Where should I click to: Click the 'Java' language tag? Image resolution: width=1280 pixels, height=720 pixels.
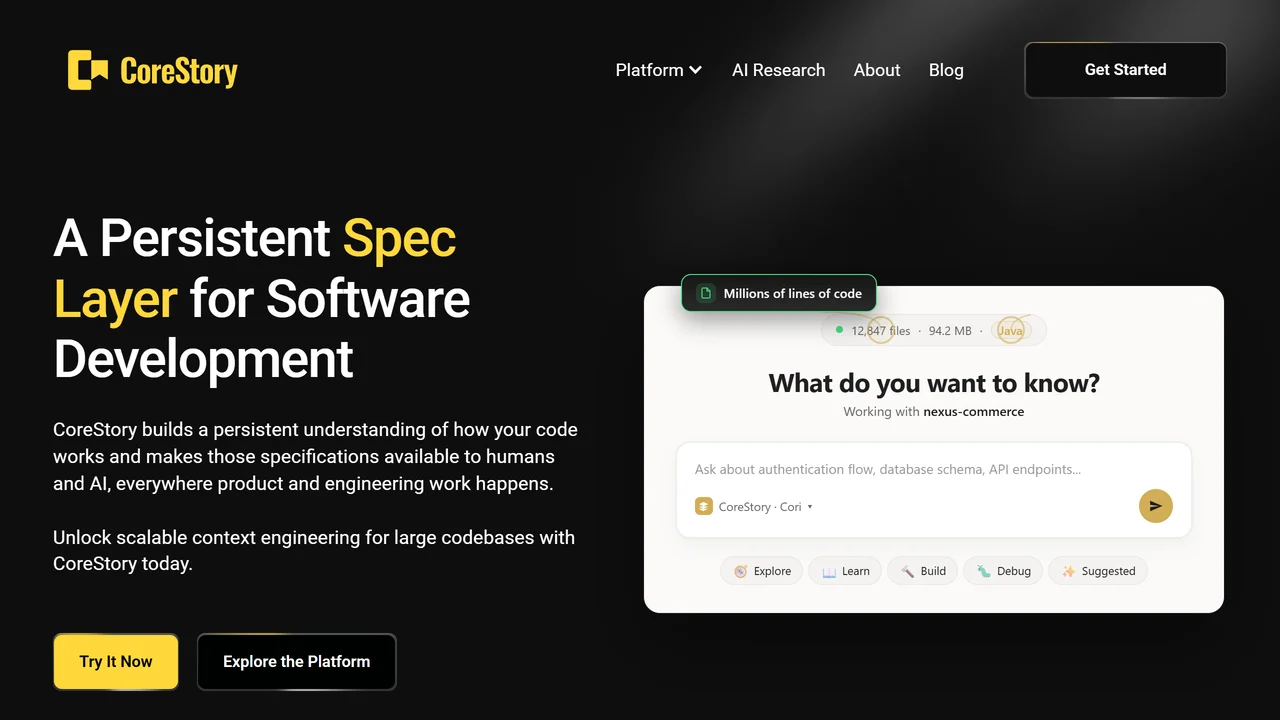pos(1011,331)
